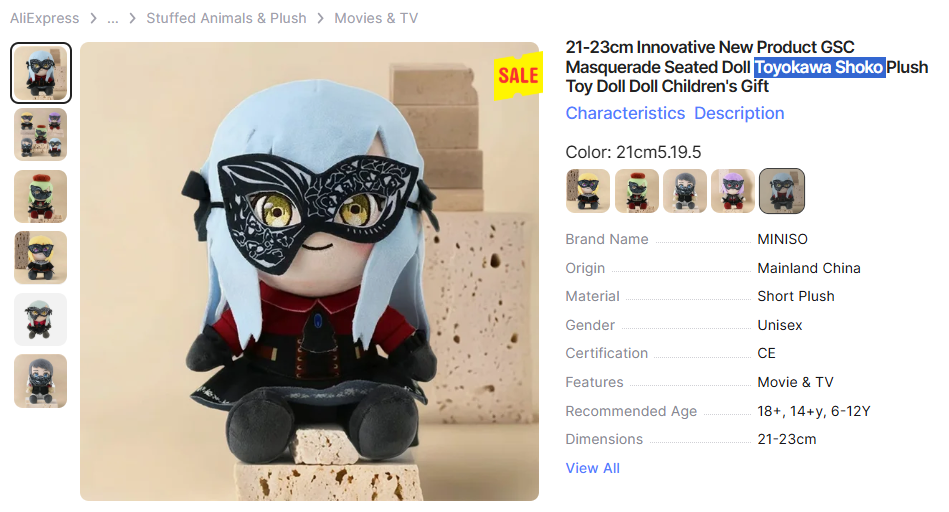The width and height of the screenshot is (949, 512).
Task: Select the white-background doll thumbnail
Action: tap(41, 320)
